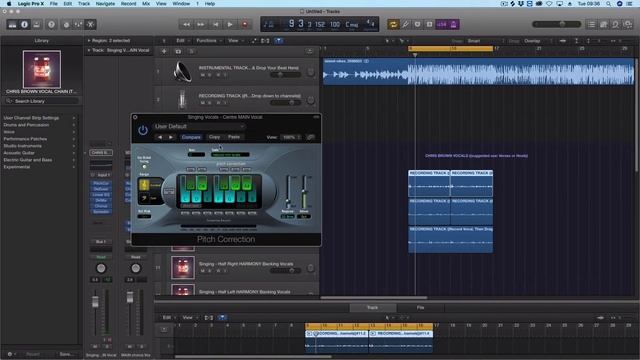Select the previous preset arrow in plugin
This screenshot has height=360, width=640.
(160, 137)
